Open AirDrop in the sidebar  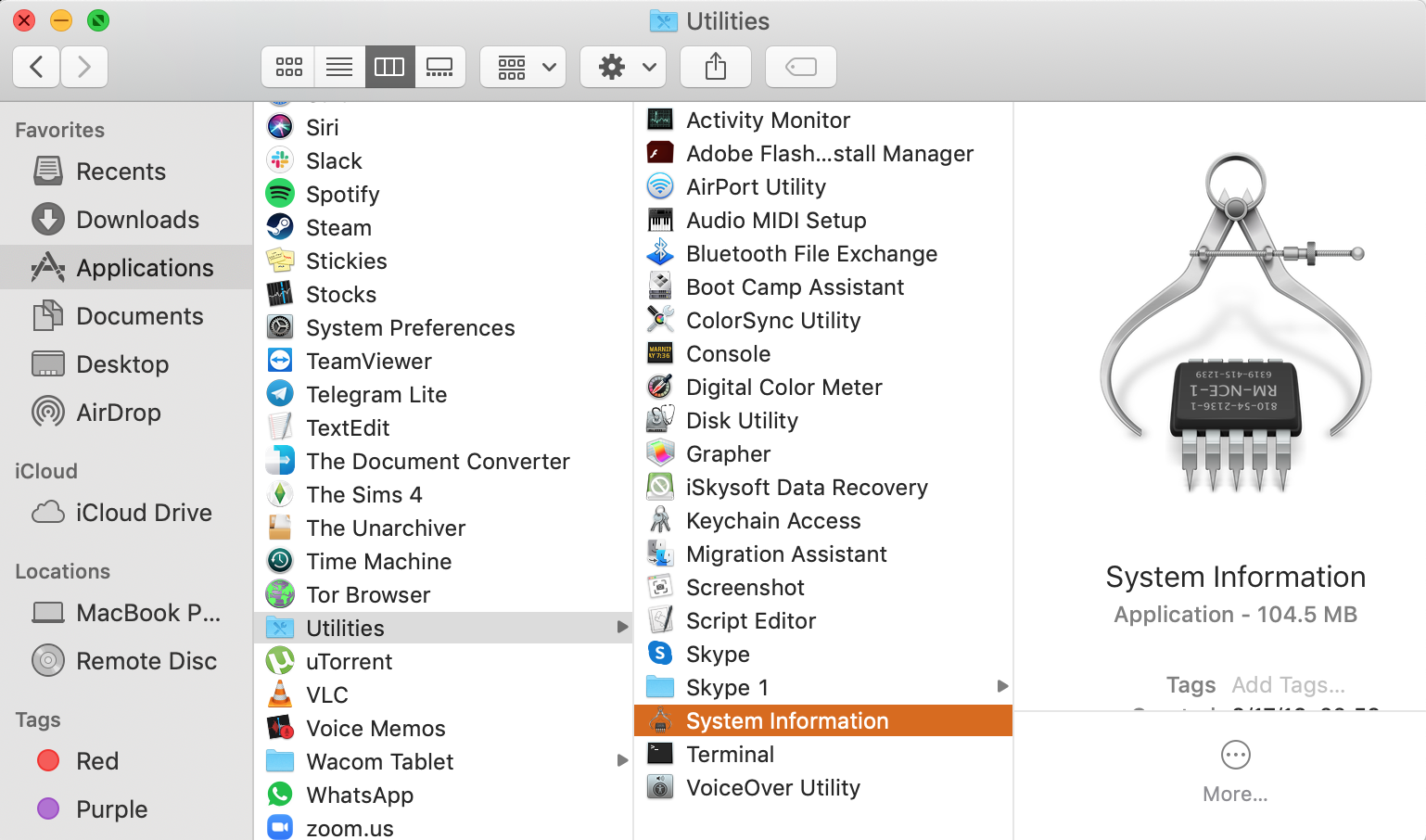click(126, 413)
